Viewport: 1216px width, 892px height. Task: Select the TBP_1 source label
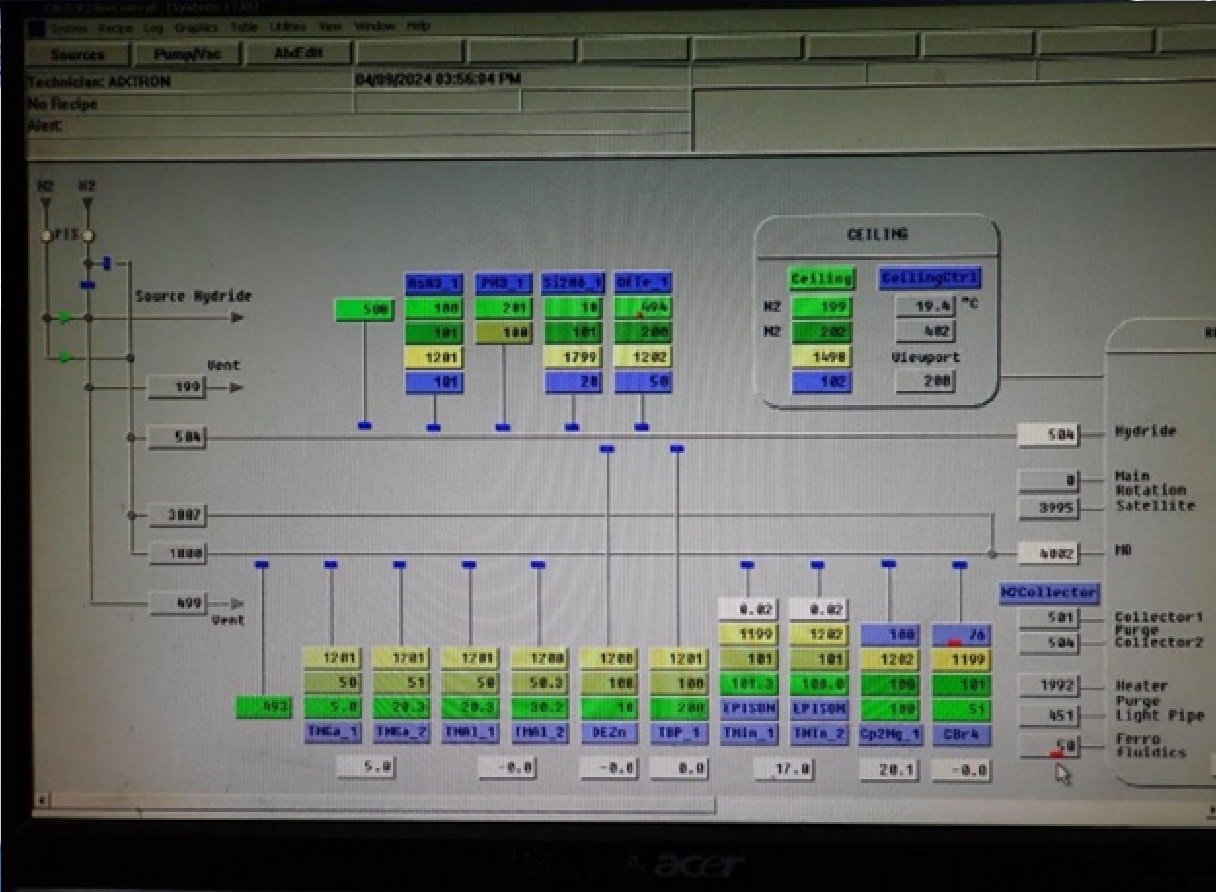(x=678, y=733)
